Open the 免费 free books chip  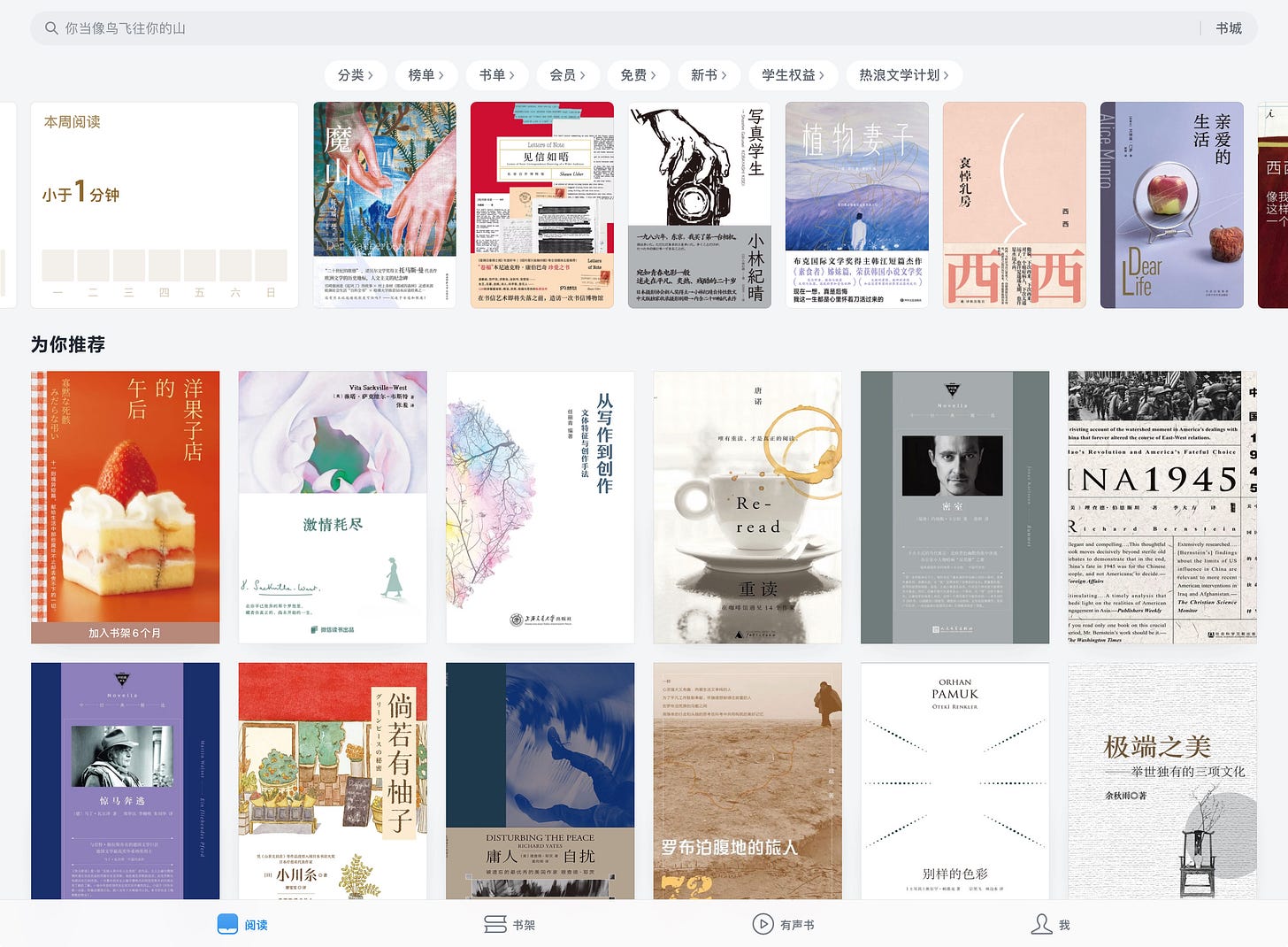click(x=638, y=75)
